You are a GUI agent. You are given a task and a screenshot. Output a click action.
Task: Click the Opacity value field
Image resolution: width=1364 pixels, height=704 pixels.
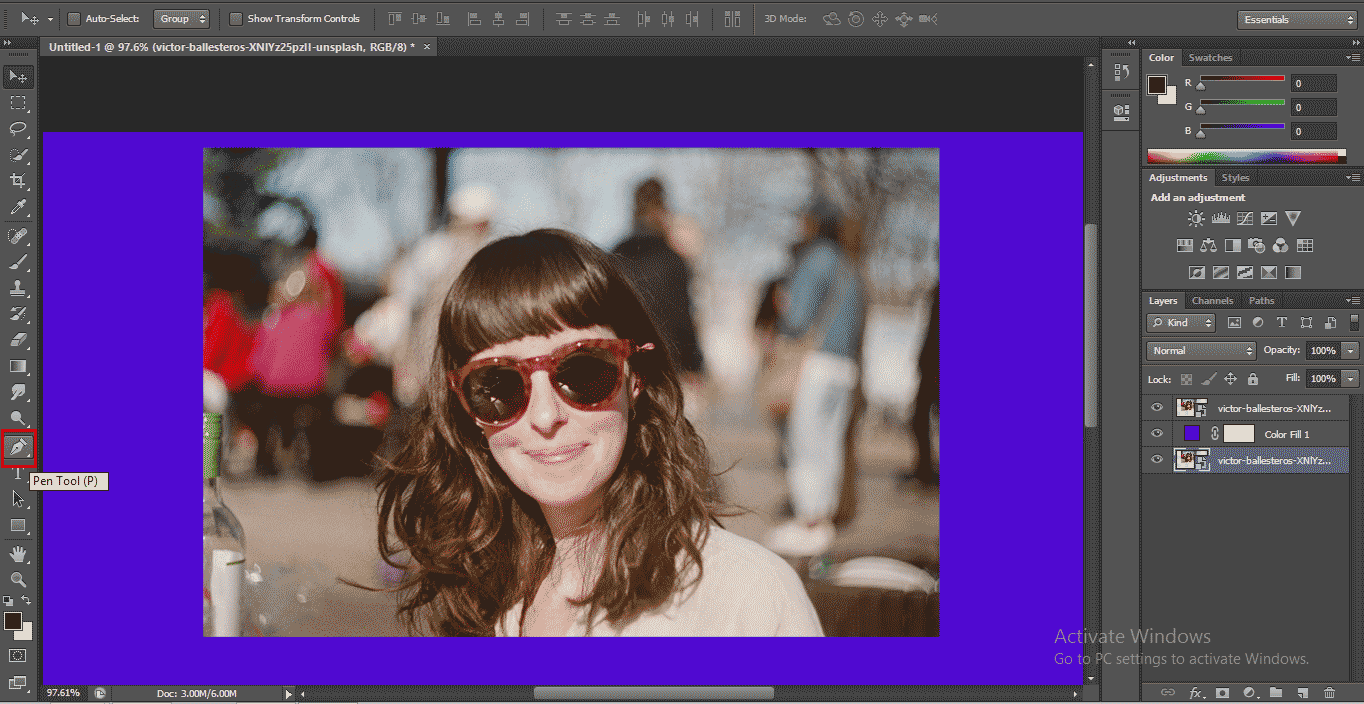(x=1322, y=351)
